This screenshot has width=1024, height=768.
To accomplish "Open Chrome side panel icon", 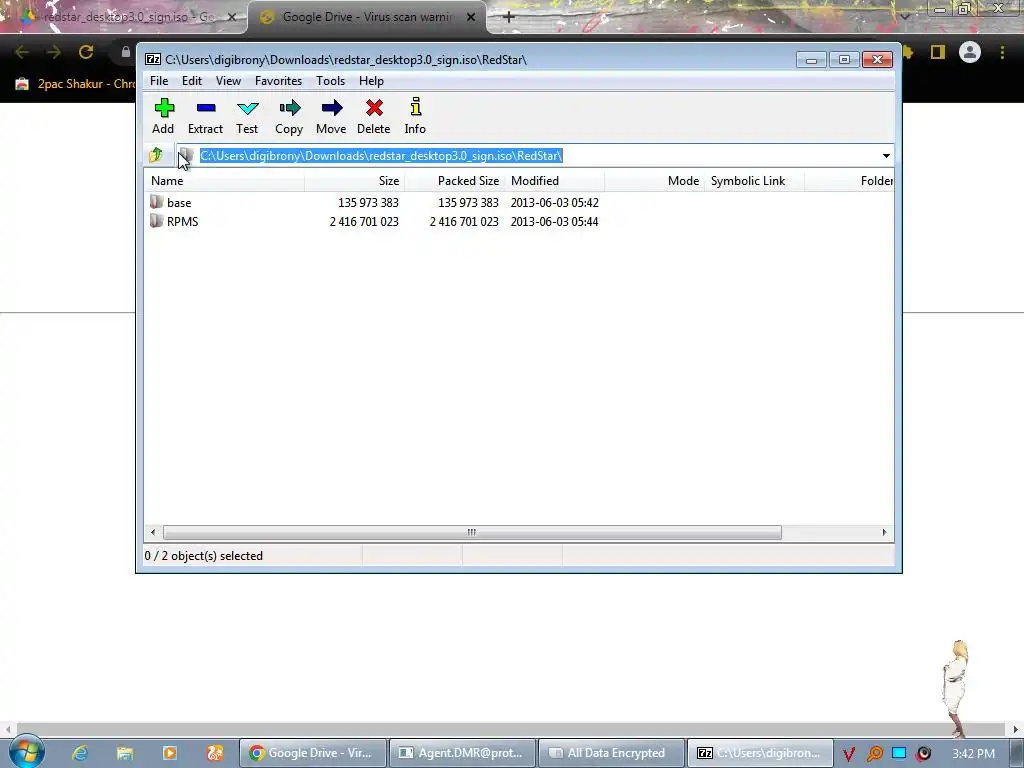I will [938, 52].
